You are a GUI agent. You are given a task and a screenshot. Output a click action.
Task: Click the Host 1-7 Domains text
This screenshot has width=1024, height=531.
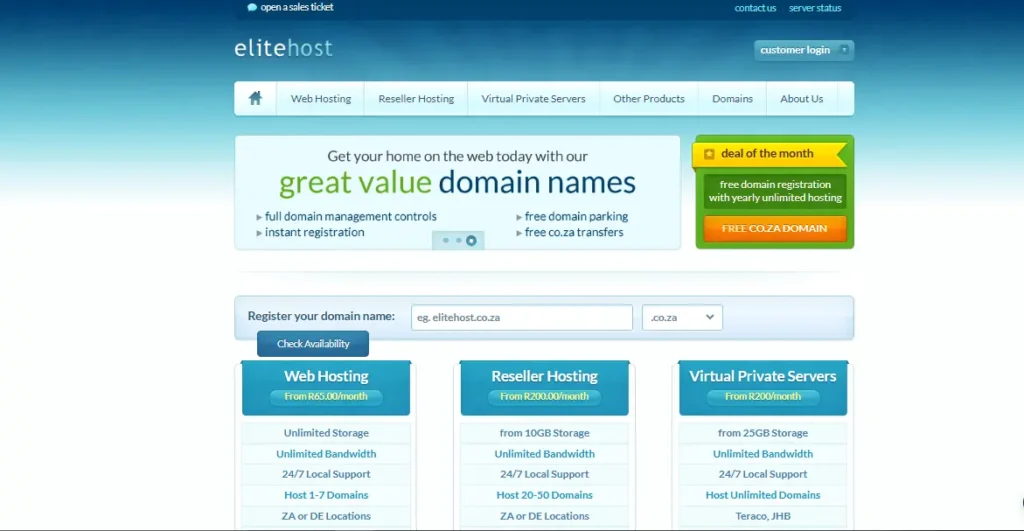[326, 495]
